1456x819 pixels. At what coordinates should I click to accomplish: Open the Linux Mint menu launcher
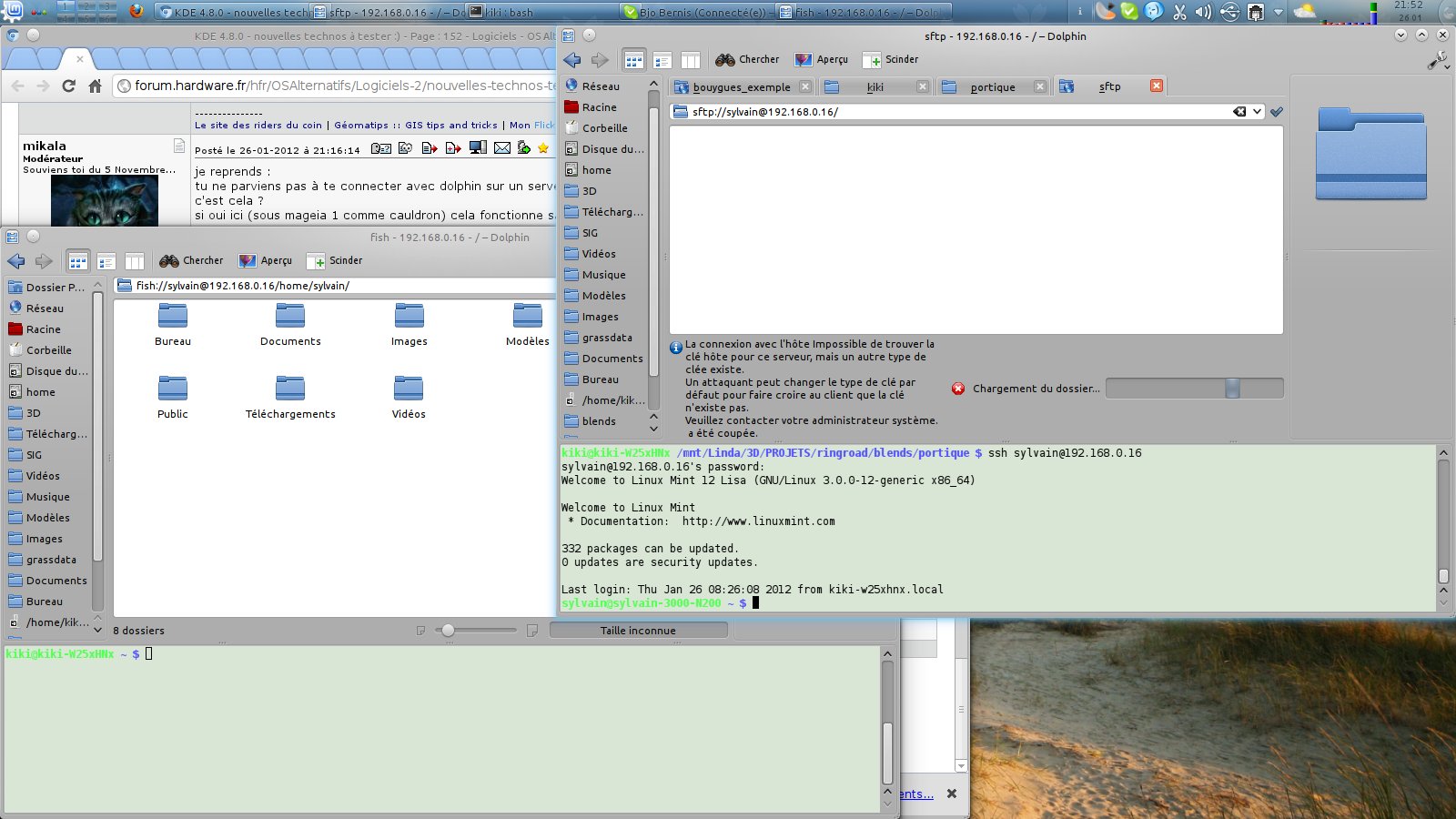[x=13, y=11]
